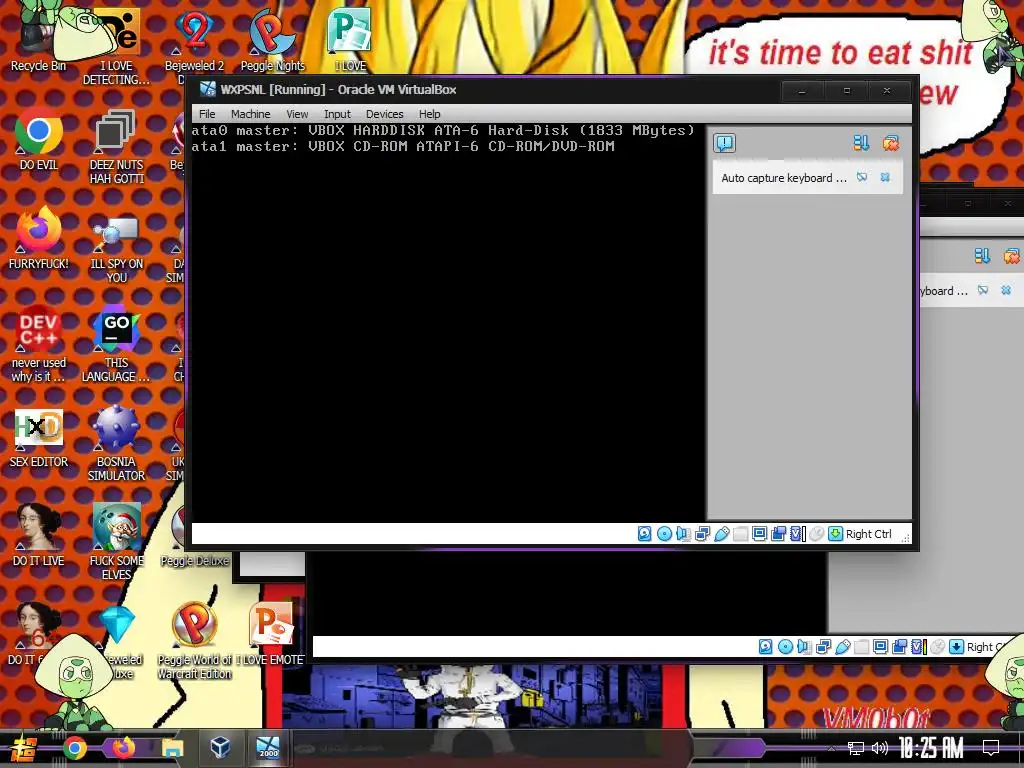The width and height of the screenshot is (1024, 768).
Task: Dismiss the notification in background VM window
Action: [1006, 290]
